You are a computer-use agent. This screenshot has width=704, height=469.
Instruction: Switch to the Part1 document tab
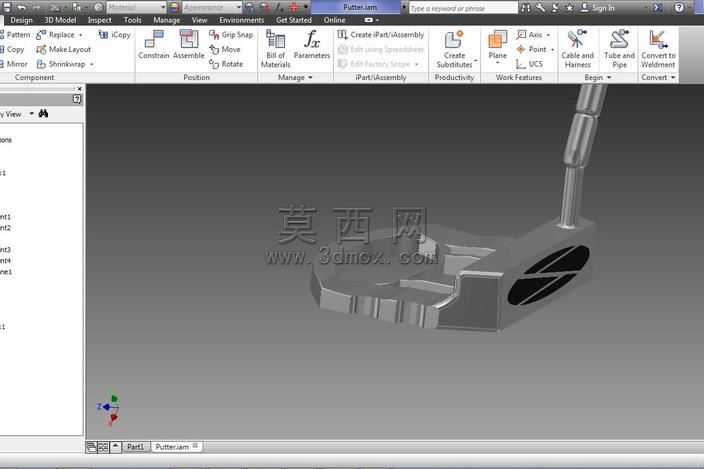(x=135, y=447)
